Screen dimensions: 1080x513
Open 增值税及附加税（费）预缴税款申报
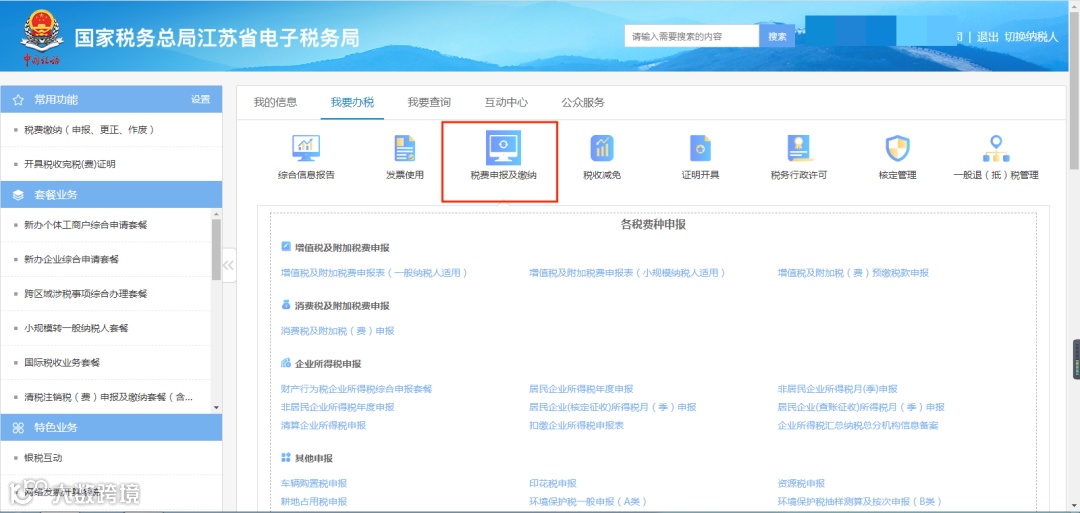pos(853,273)
